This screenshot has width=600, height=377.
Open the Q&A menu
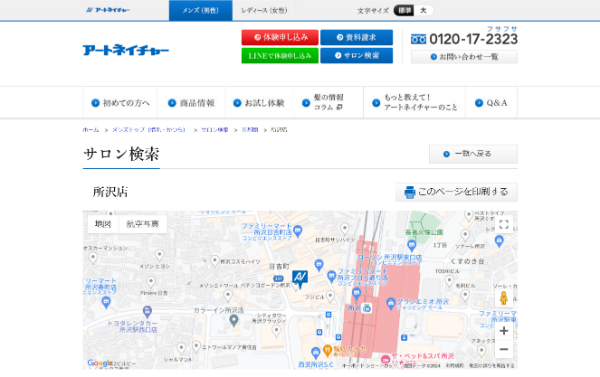(491, 103)
